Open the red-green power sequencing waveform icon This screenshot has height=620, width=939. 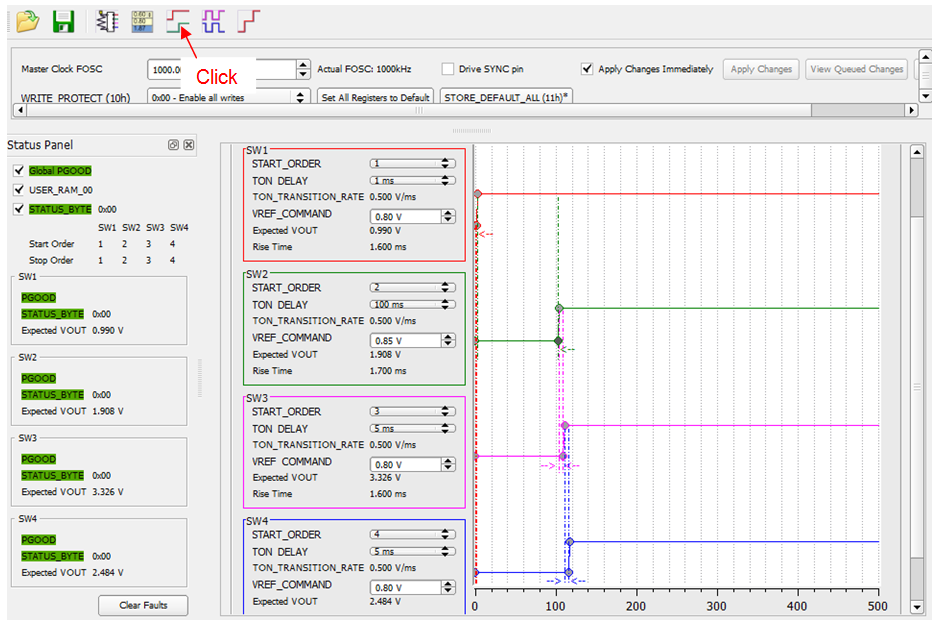[178, 21]
